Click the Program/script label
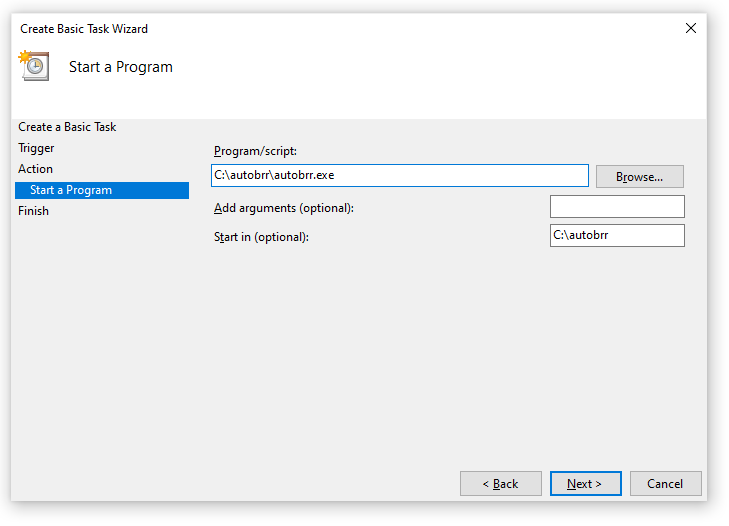Viewport: 729px width, 526px height. pyautogui.click(x=255, y=151)
